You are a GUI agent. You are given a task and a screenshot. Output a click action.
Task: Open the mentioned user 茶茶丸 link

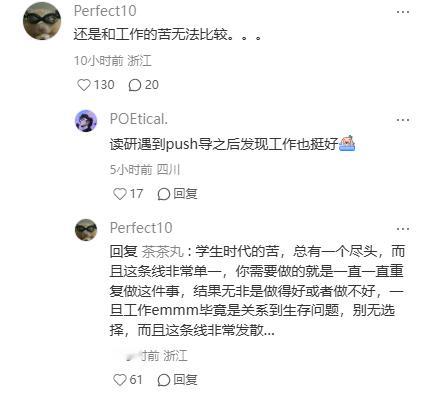[x=163, y=251]
